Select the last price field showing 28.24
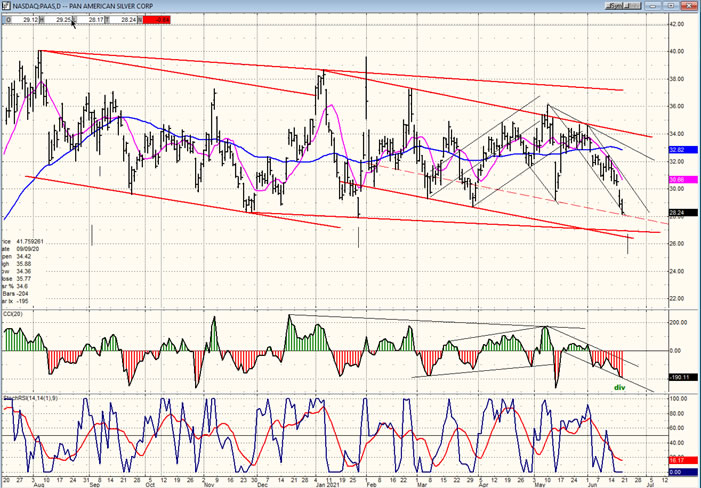701x488 pixels. coord(123,20)
